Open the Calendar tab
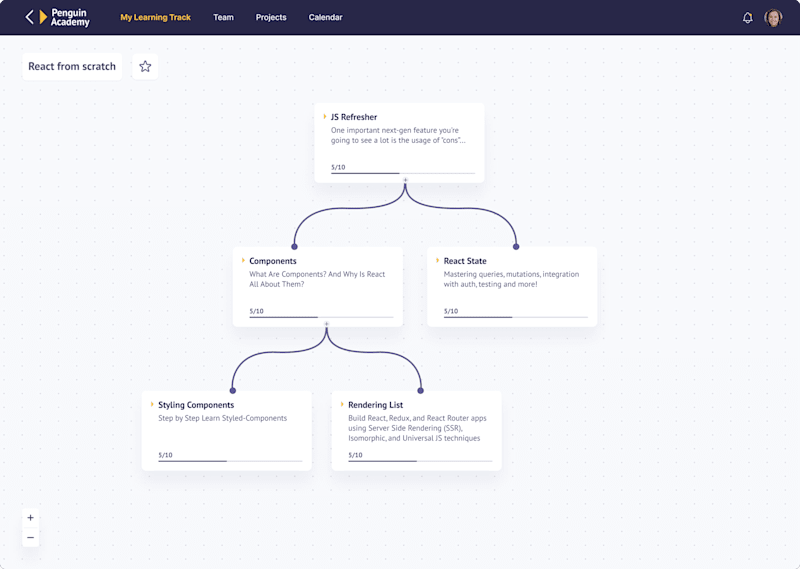 coord(325,17)
